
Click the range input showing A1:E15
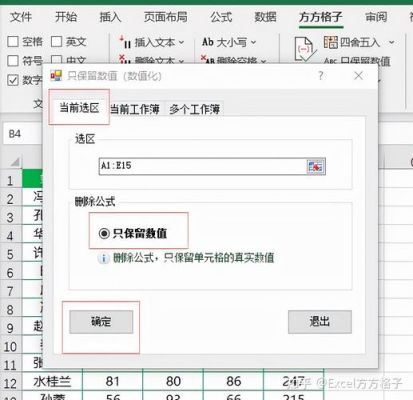click(x=202, y=166)
